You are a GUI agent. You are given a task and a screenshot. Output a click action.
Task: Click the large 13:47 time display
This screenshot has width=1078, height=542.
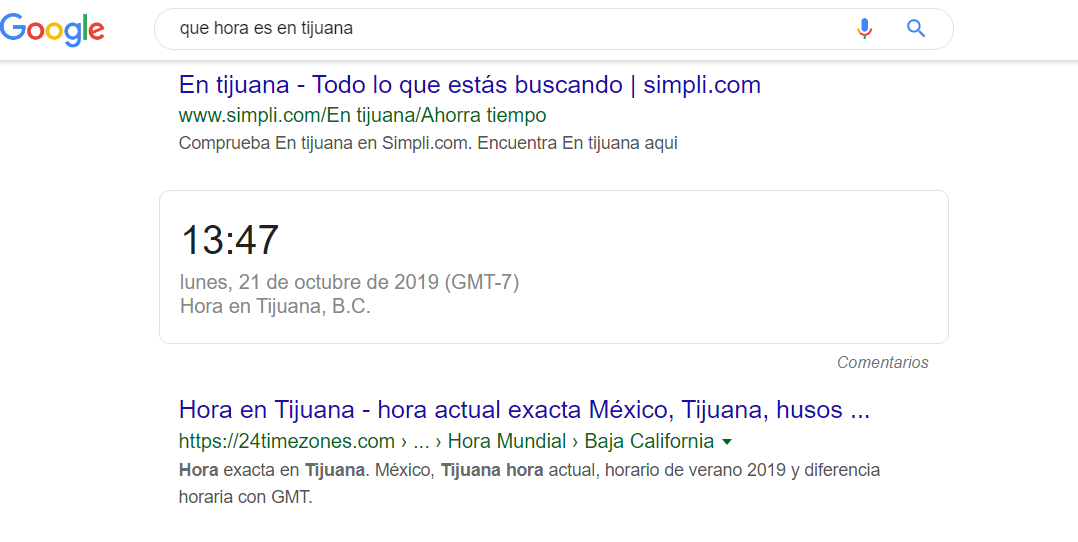click(x=230, y=241)
